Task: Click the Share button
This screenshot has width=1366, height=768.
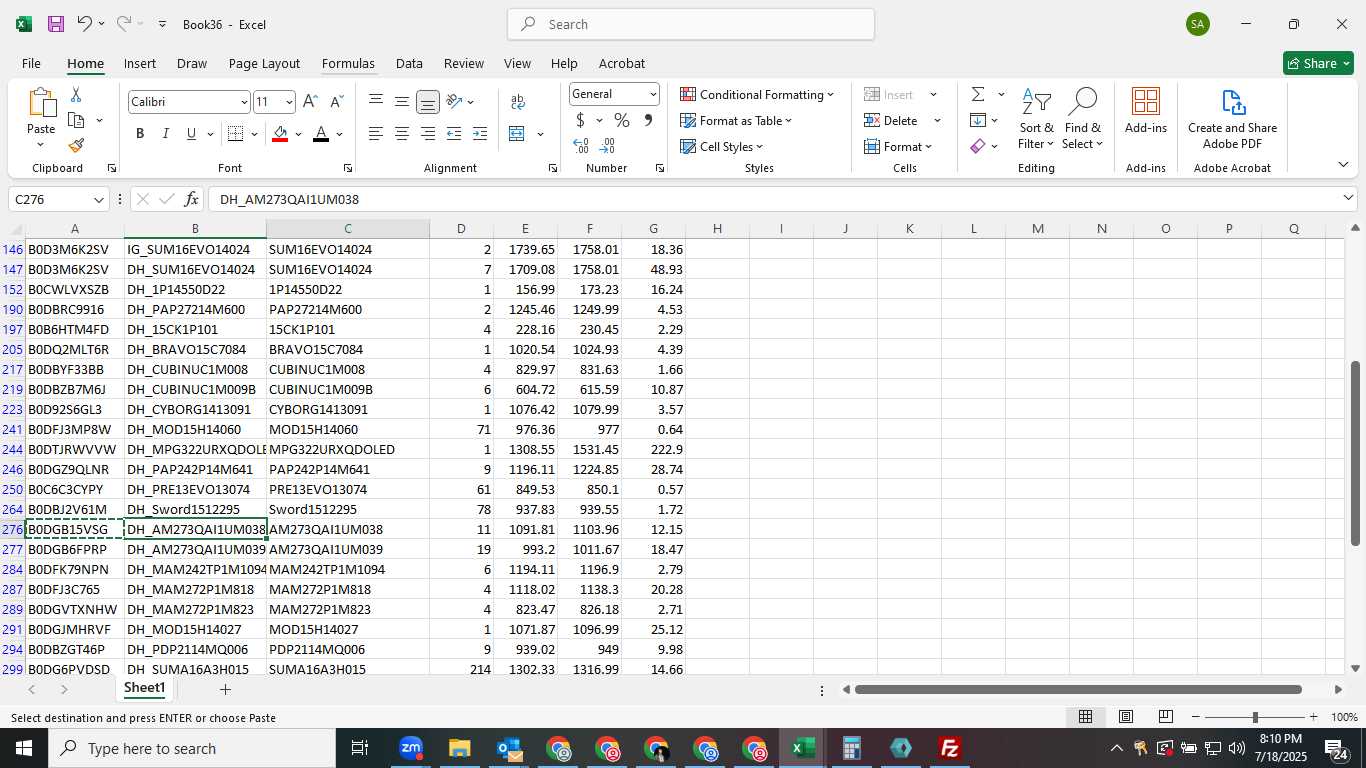Action: coord(1318,63)
